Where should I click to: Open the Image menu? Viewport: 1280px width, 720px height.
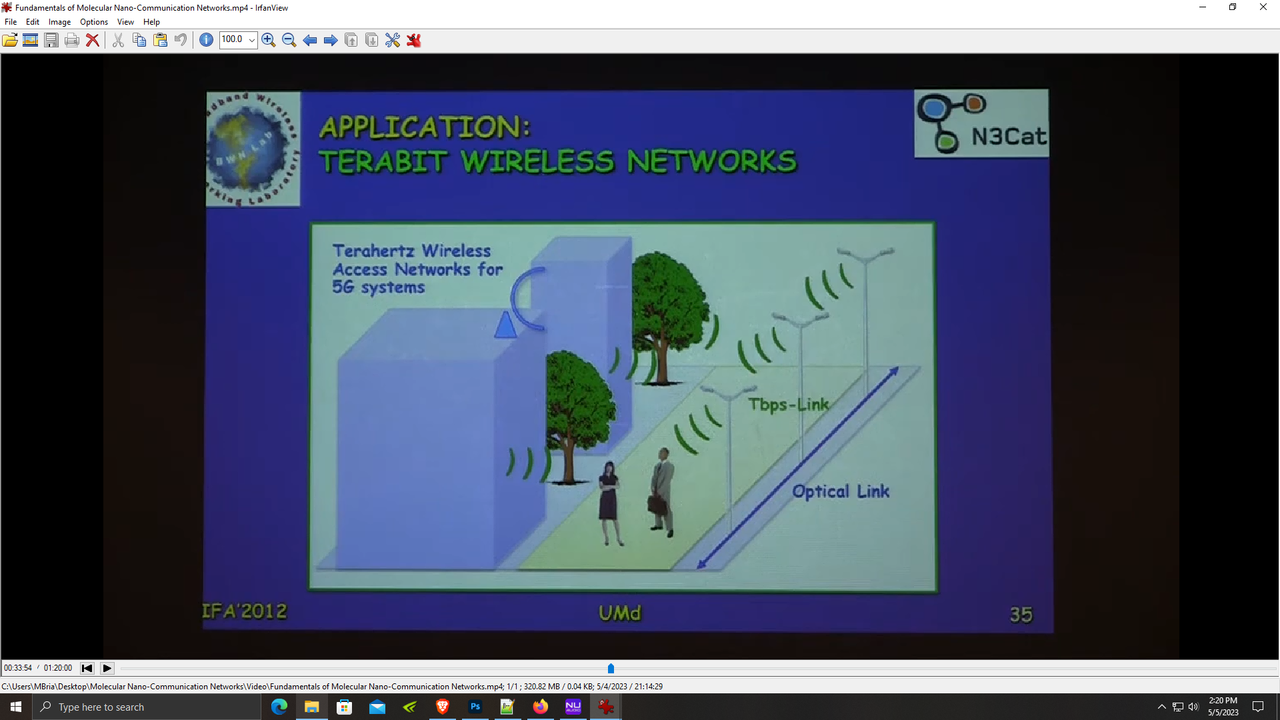tap(60, 22)
